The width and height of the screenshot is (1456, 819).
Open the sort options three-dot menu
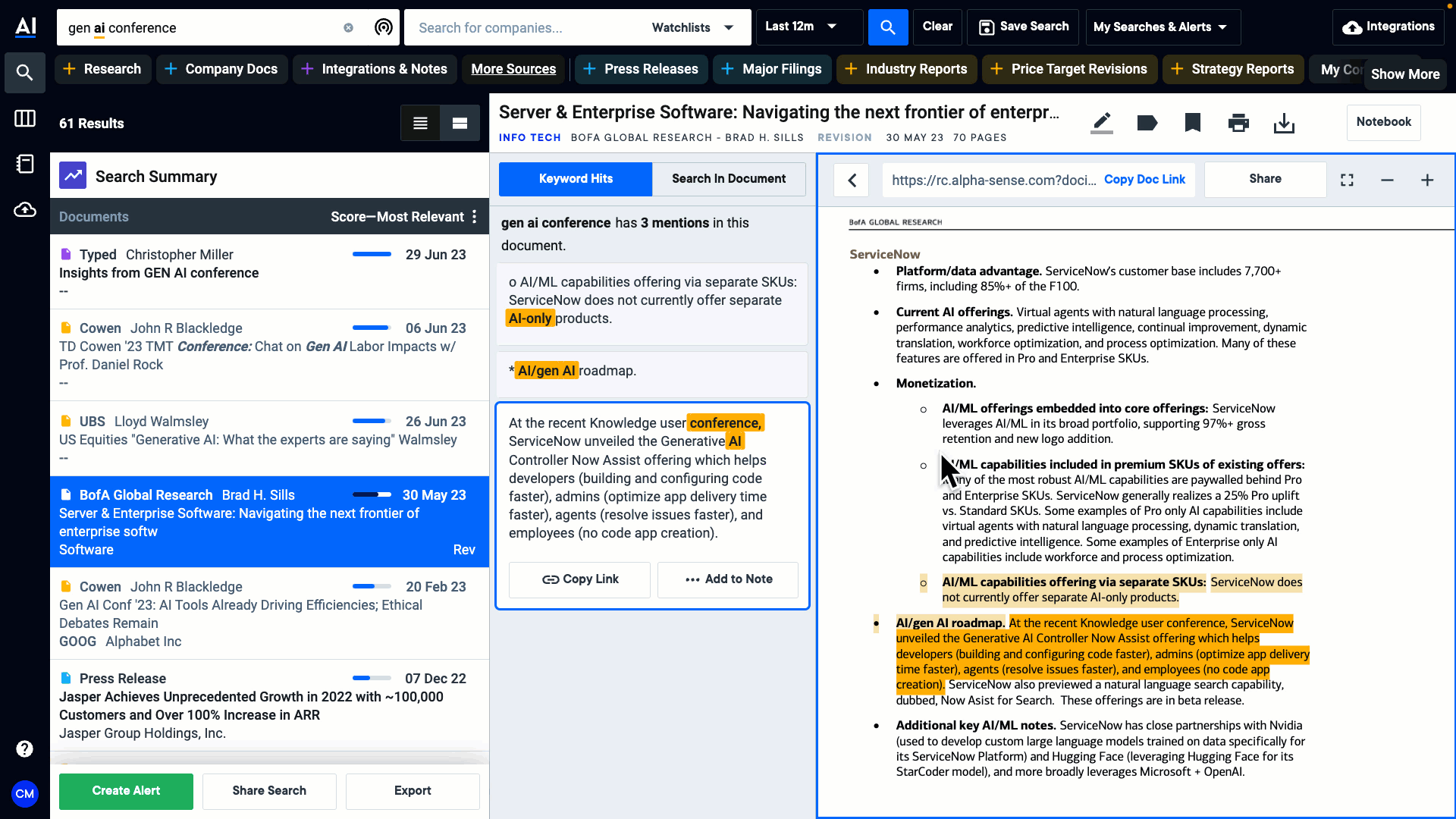coord(475,216)
